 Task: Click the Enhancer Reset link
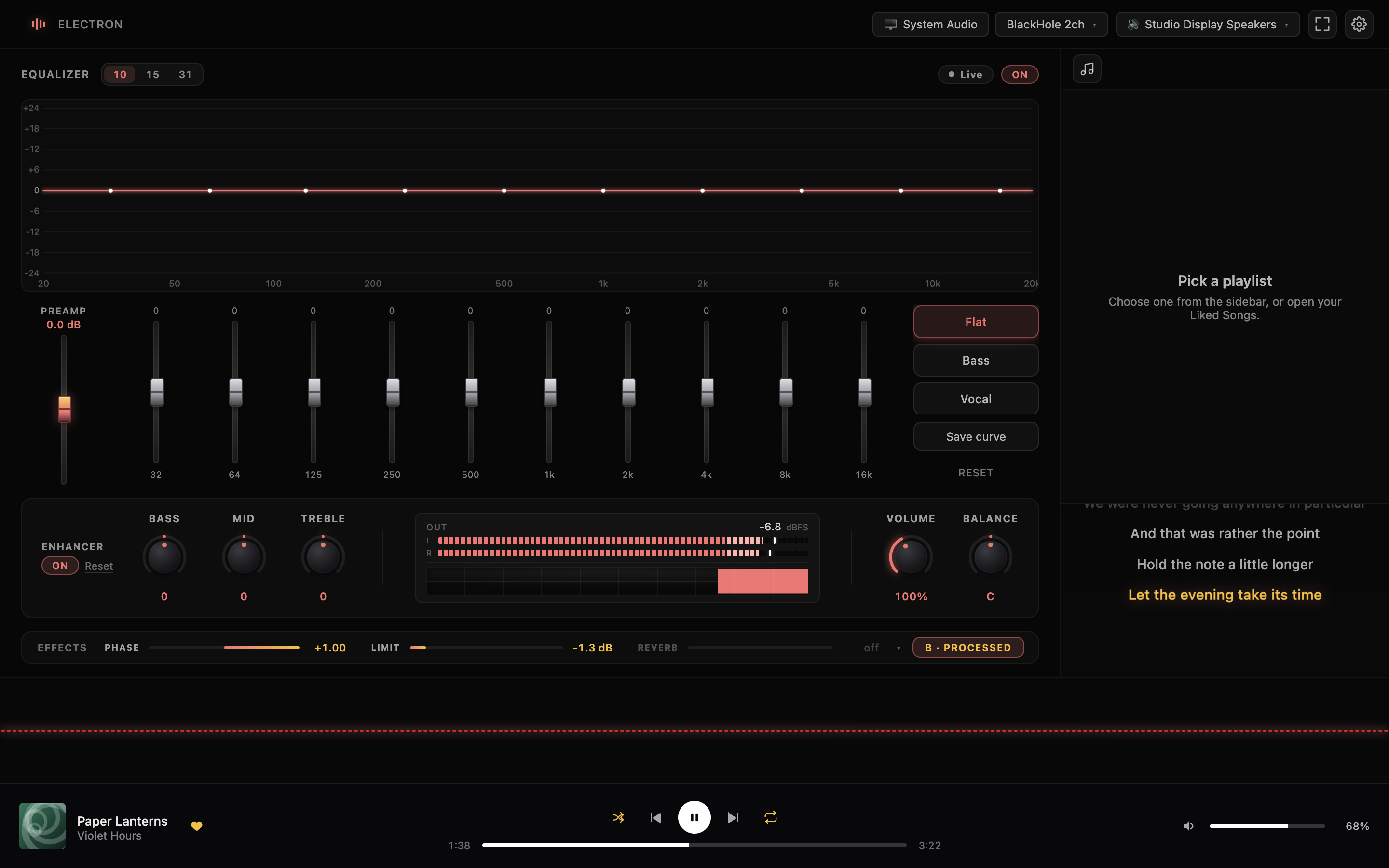coord(99,566)
